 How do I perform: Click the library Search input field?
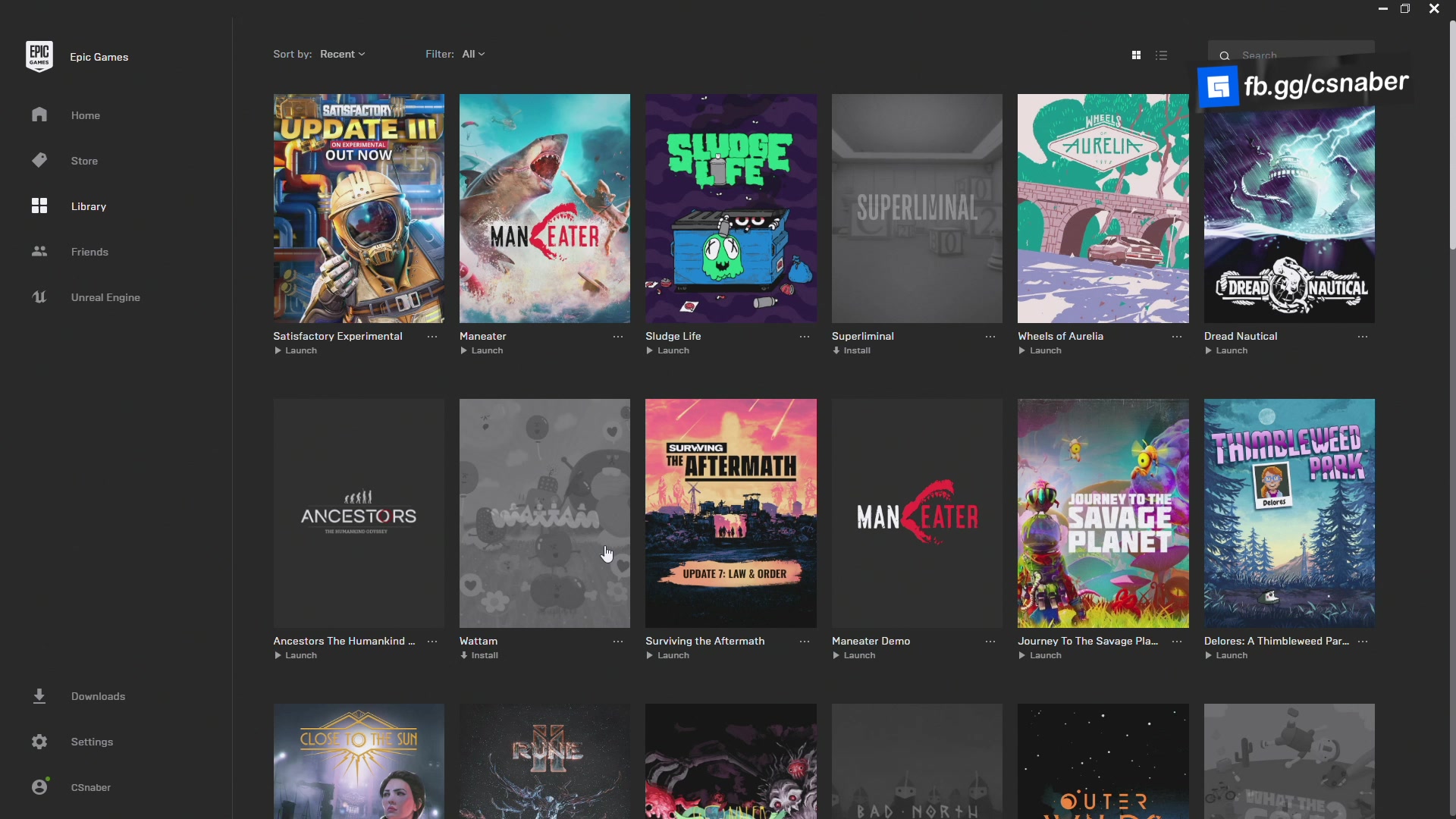tap(1291, 55)
